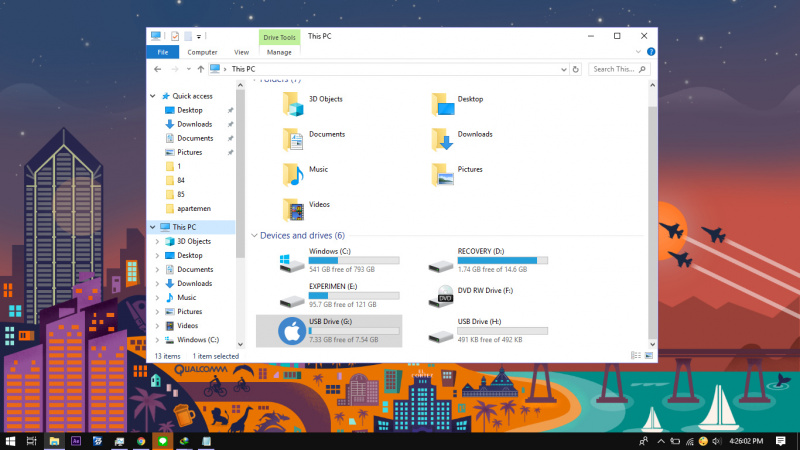Switch to Large icons view layout icon
This screenshot has height=450, width=800.
coord(648,356)
